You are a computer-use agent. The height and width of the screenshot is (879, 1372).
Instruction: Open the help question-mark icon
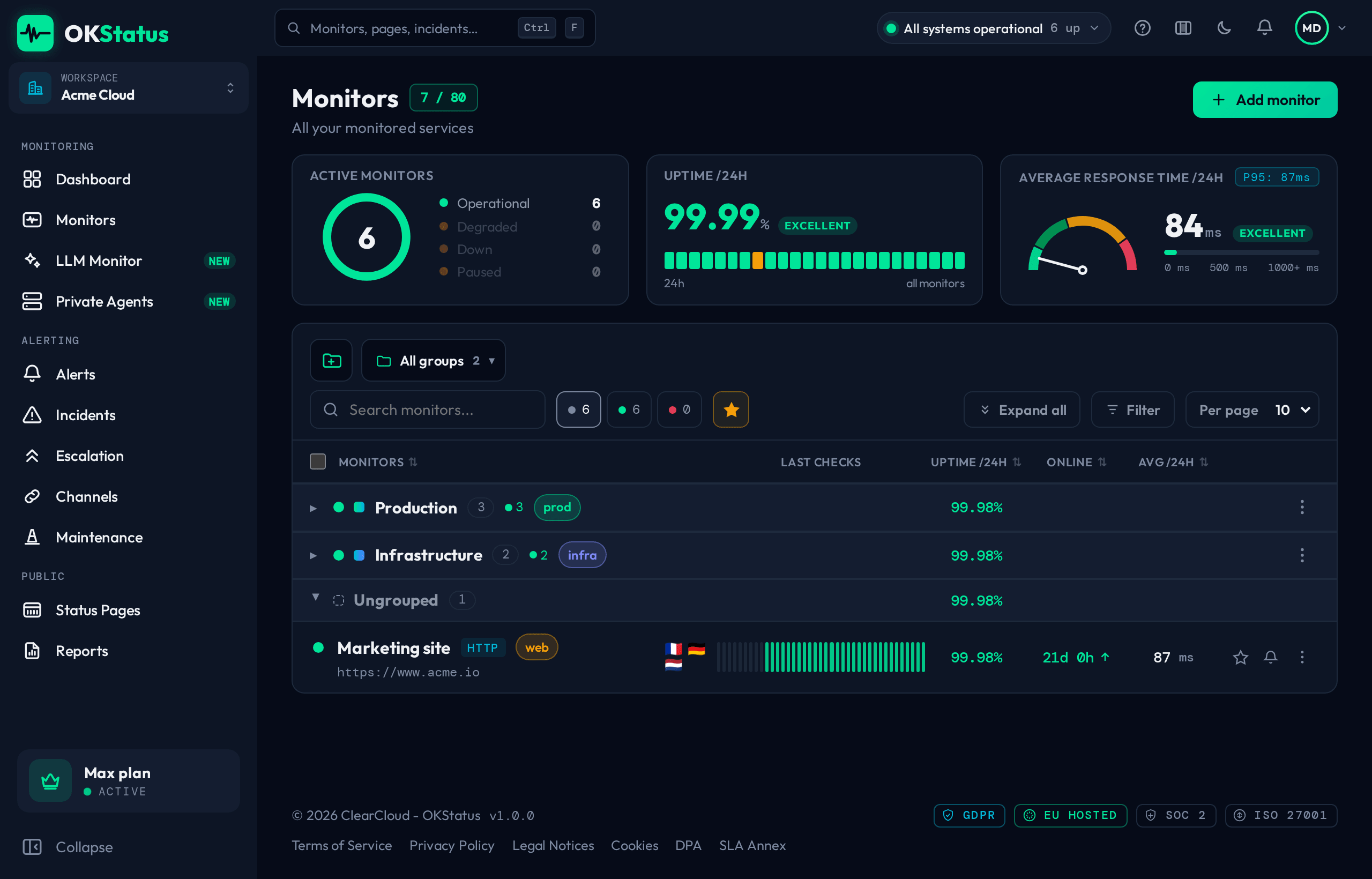point(1142,28)
